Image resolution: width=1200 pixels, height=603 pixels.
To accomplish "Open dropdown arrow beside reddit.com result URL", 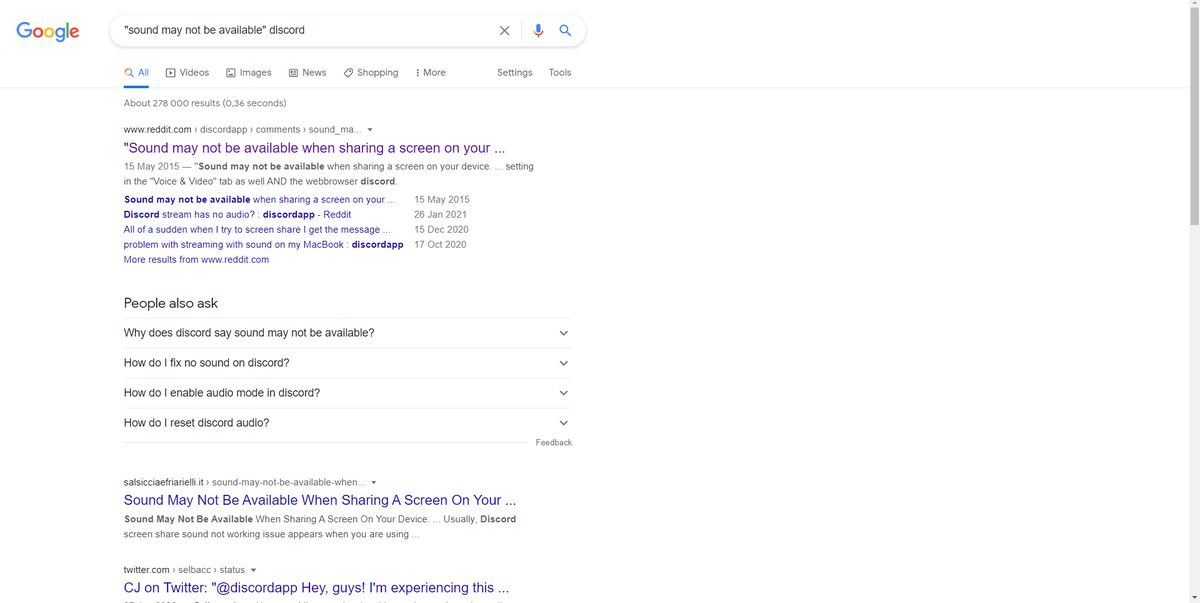I will 370,130.
